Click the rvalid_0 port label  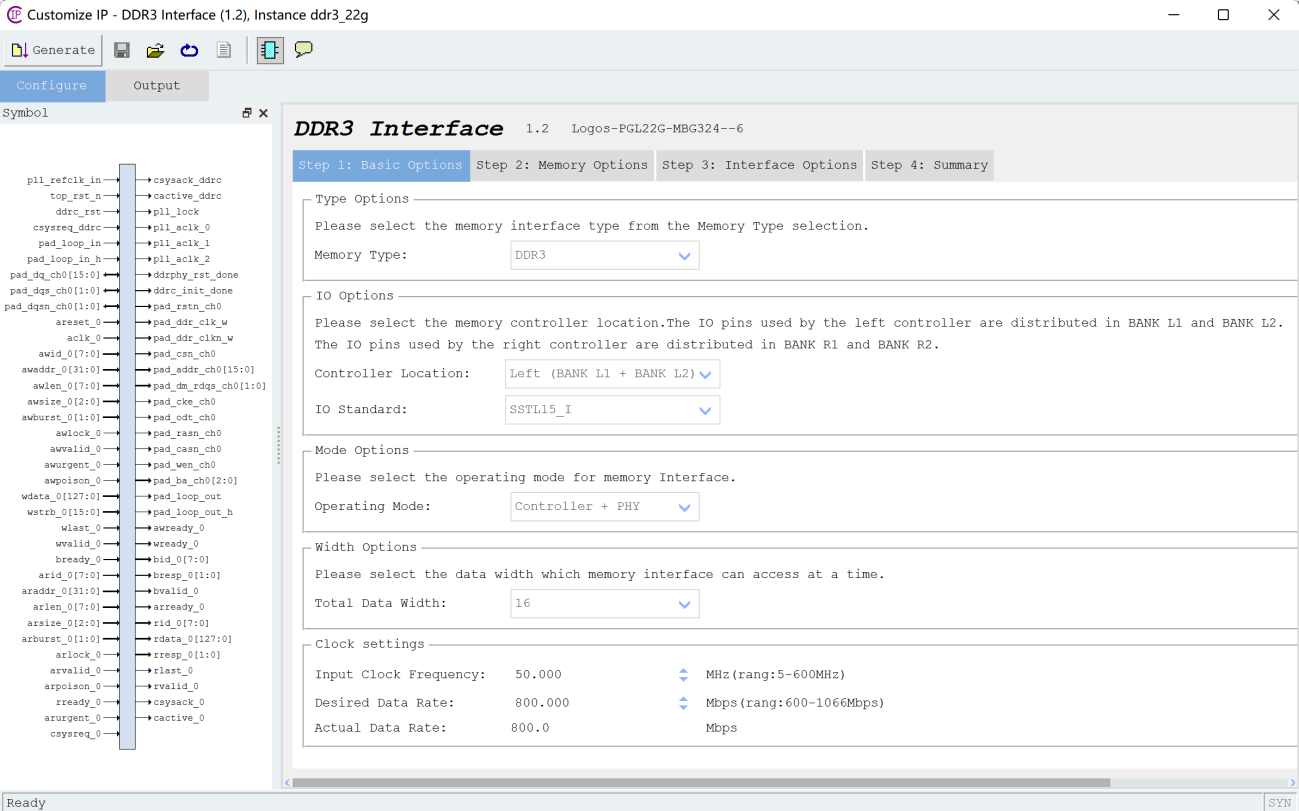coord(176,686)
